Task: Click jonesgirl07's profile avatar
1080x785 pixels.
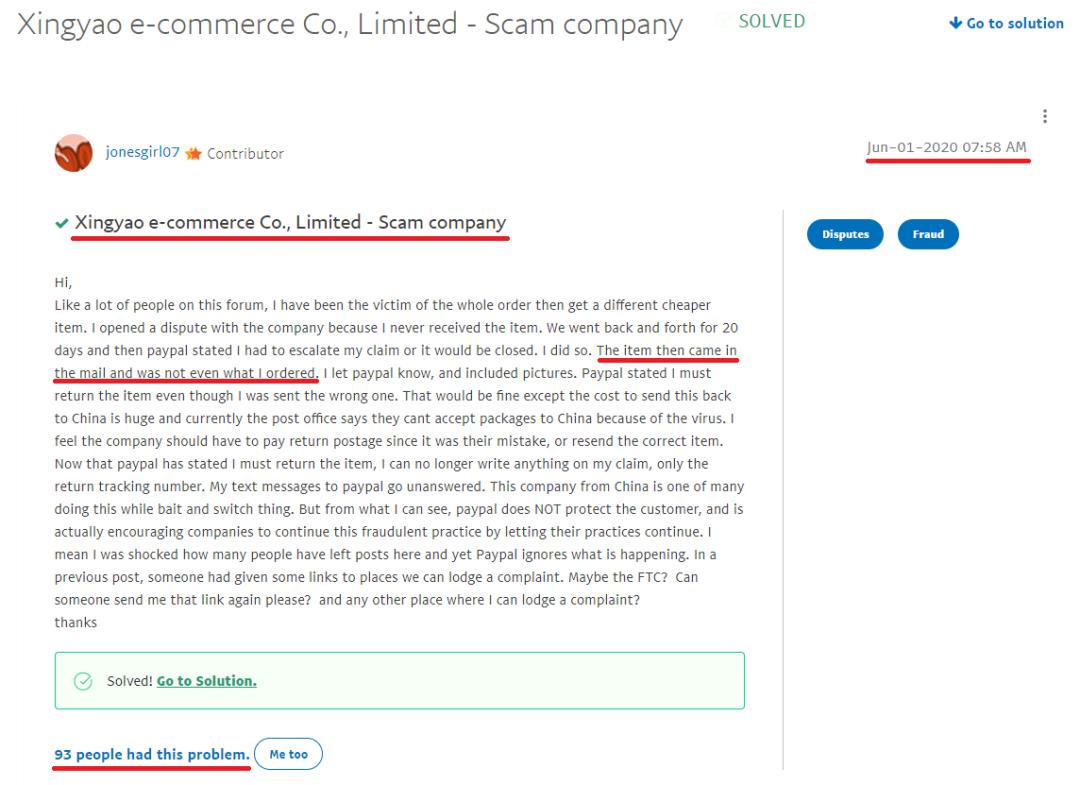Action: [73, 153]
